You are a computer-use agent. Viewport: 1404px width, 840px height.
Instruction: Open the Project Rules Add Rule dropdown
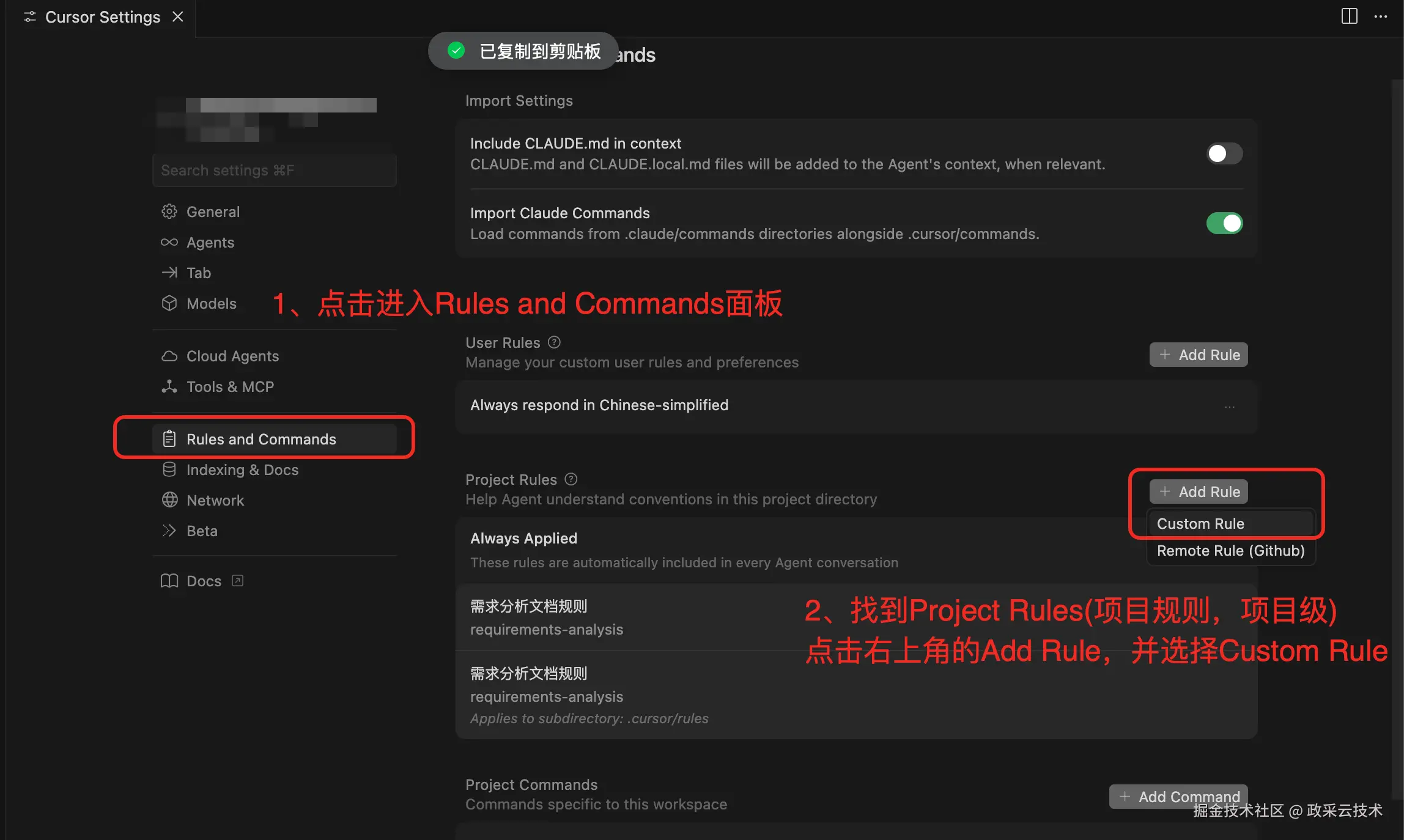[x=1199, y=492]
